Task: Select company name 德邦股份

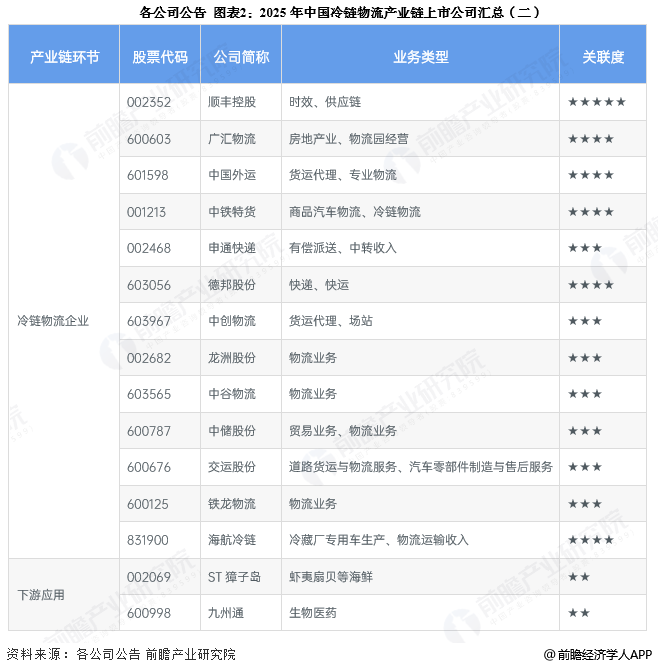Action: coord(232,285)
